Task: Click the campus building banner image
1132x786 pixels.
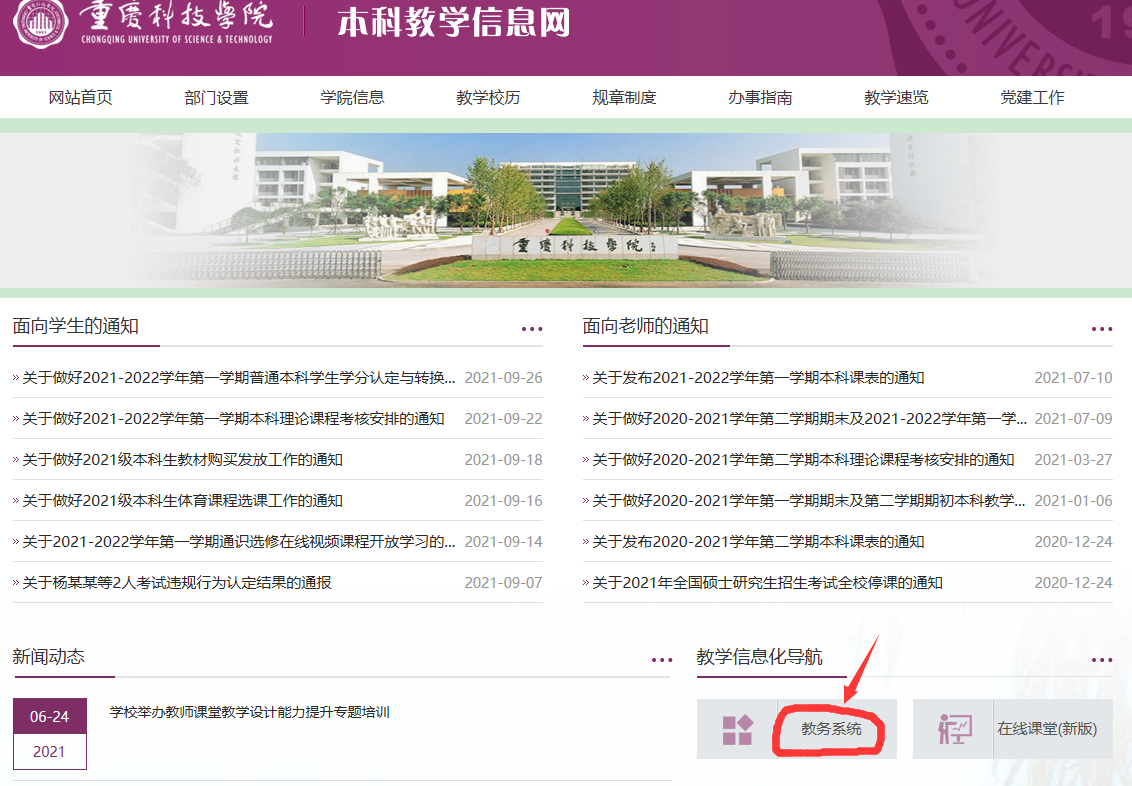Action: [x=566, y=210]
